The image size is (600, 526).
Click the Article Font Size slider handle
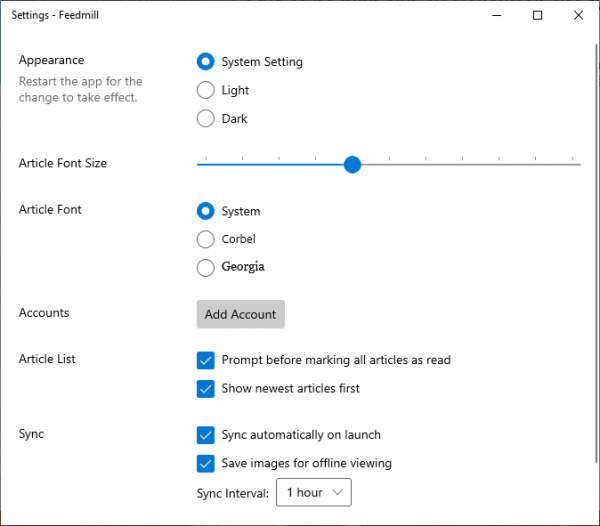[352, 164]
